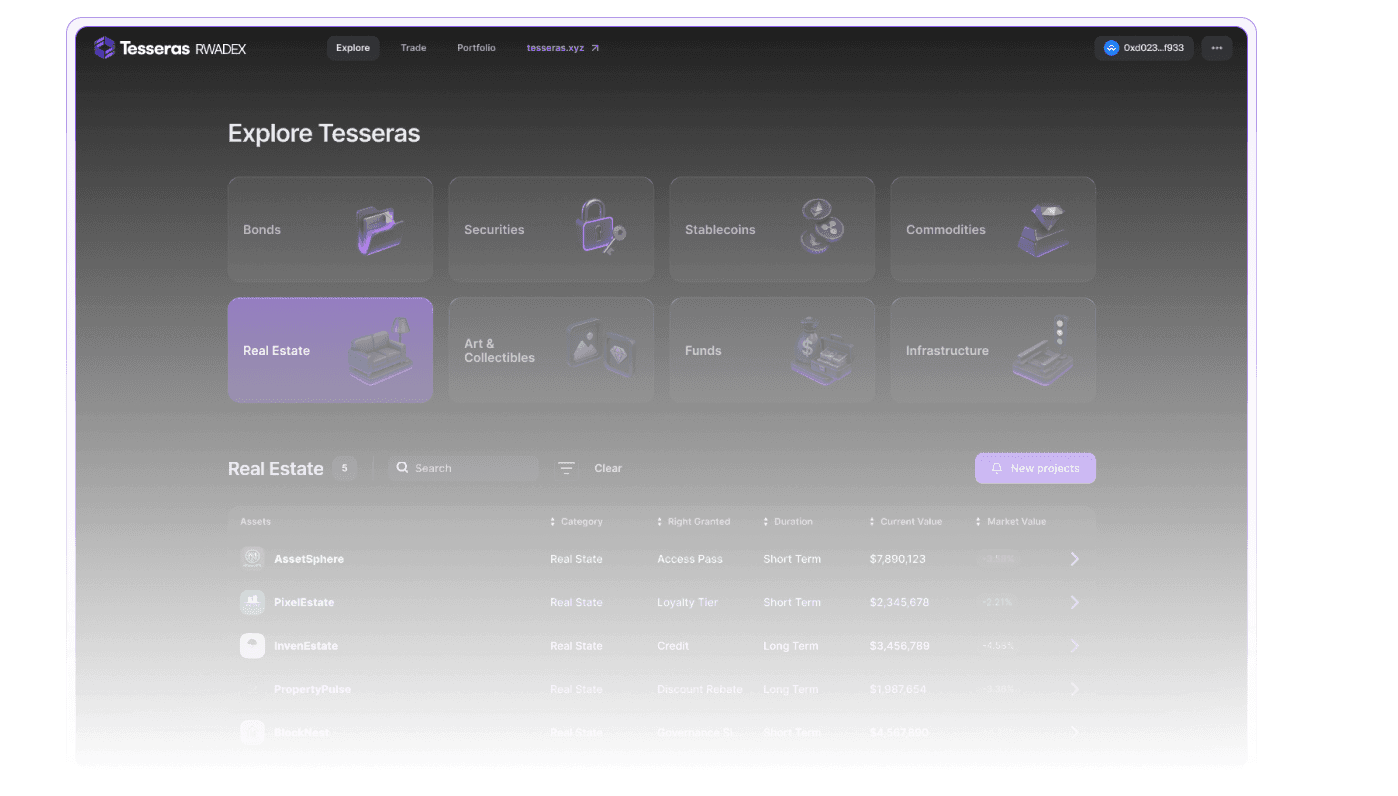Toggle the Stablecoins category filter
Viewport: 1398px width, 796px height.
point(771,229)
